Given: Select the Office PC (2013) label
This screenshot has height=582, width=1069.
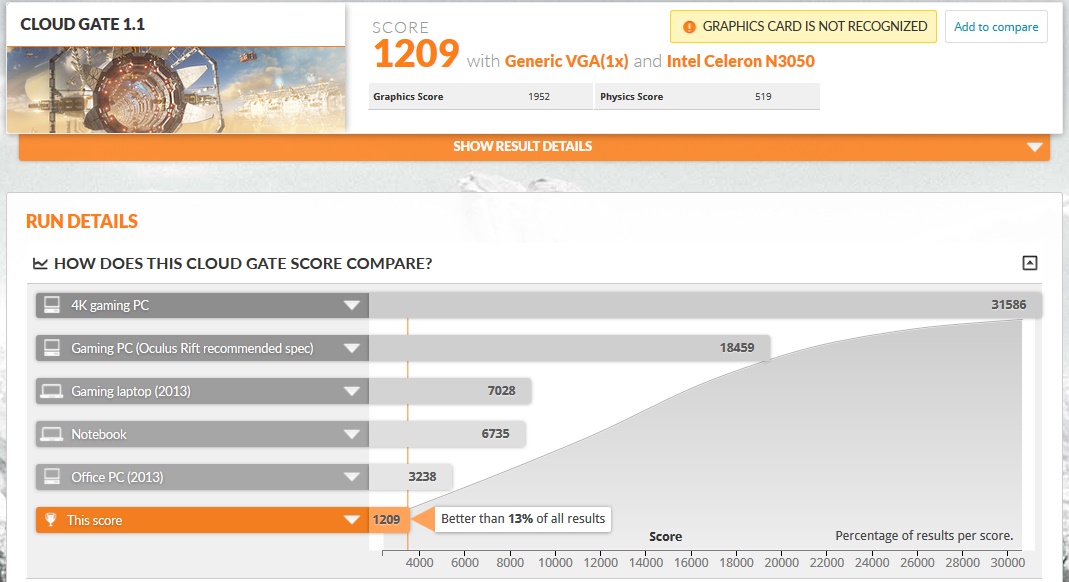Looking at the screenshot, I should (117, 477).
